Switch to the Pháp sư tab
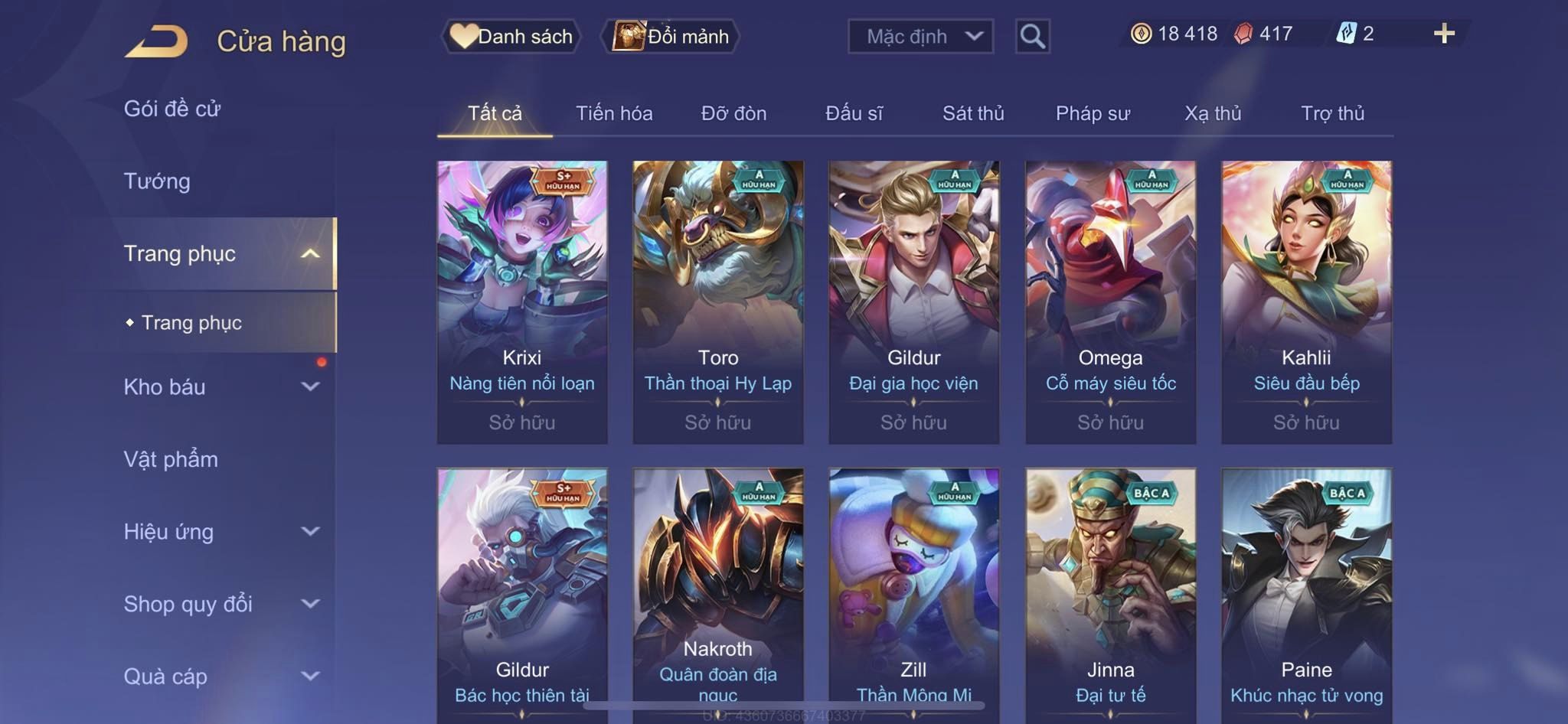The width and height of the screenshot is (1568, 724). coord(1093,113)
